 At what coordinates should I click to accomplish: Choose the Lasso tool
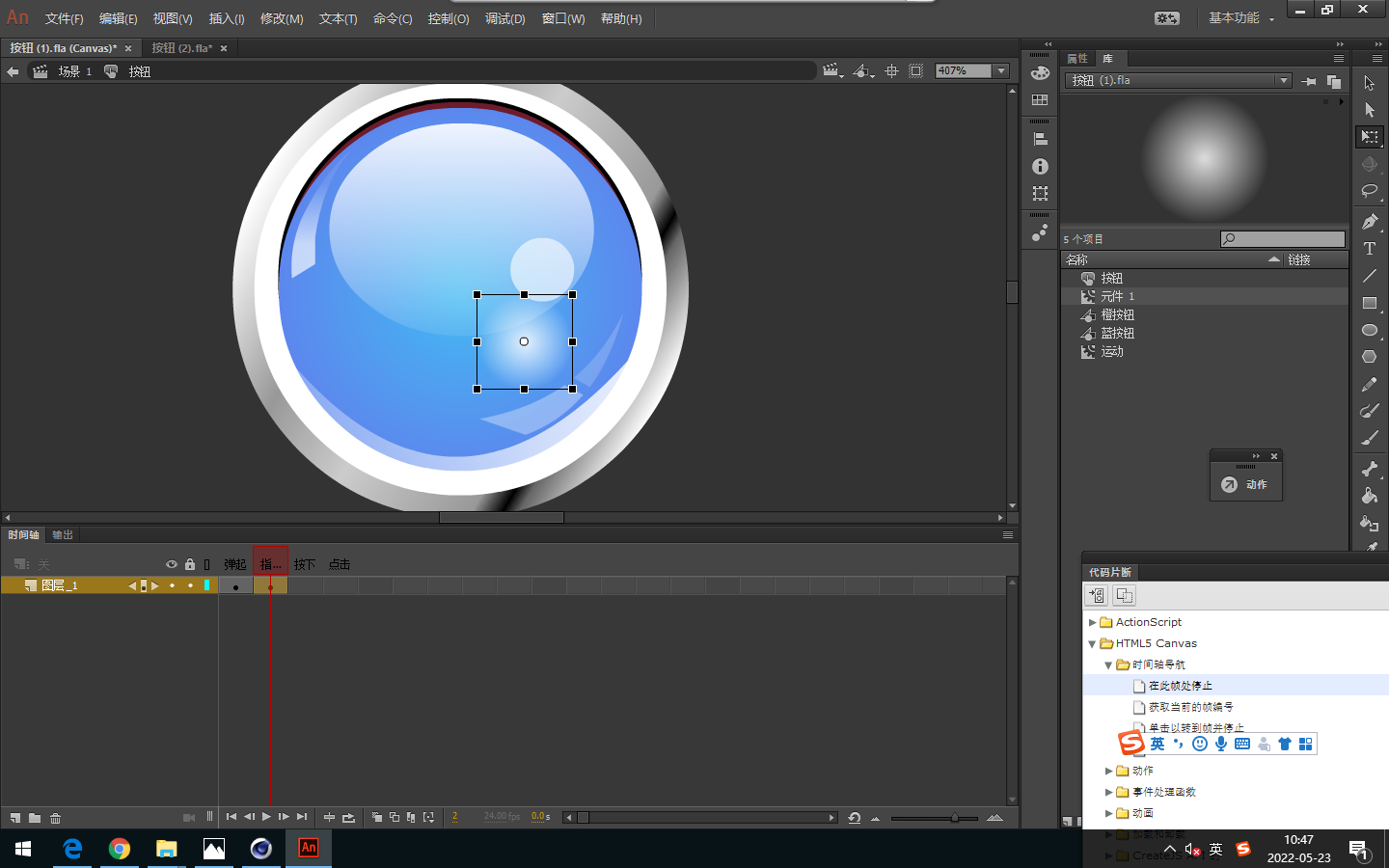pos(1369,191)
